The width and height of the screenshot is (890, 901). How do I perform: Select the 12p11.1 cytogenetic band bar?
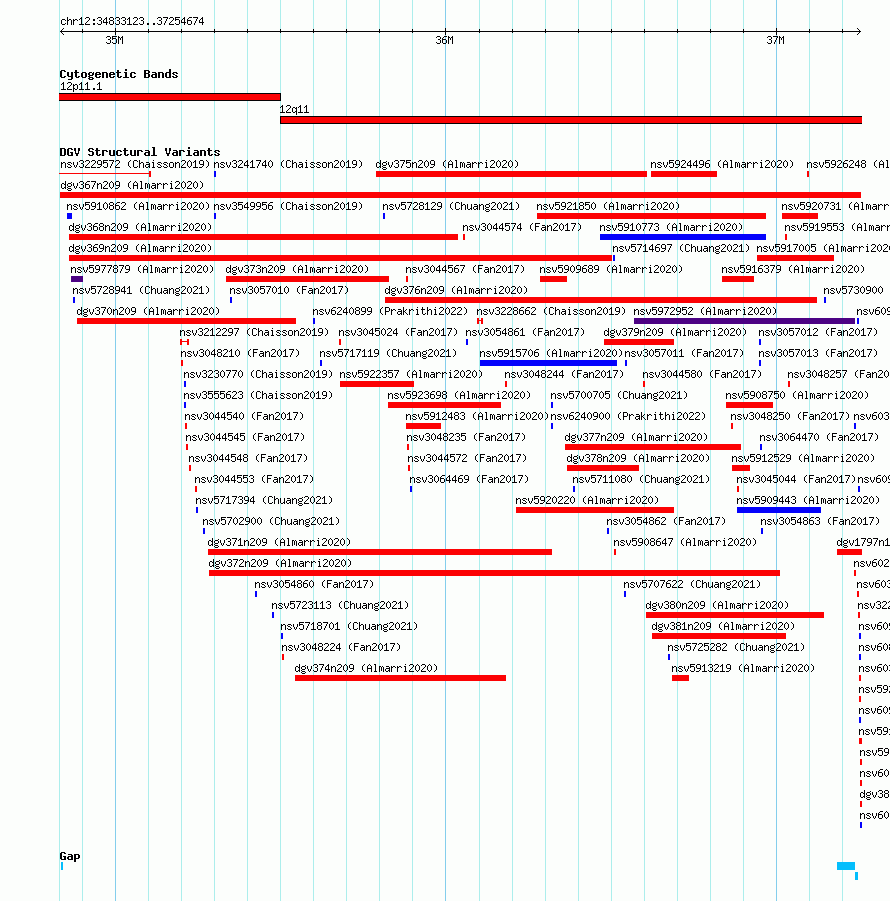pos(170,97)
